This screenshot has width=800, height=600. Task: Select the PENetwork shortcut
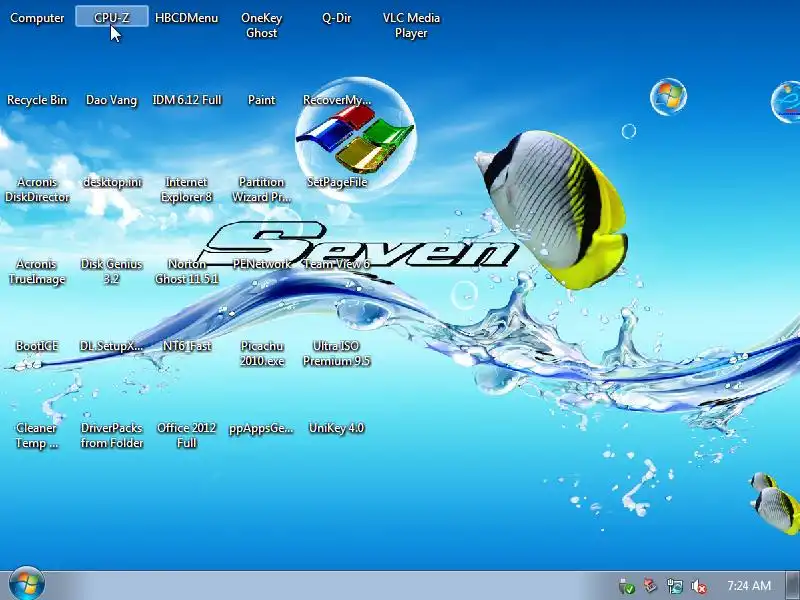pyautogui.click(x=262, y=264)
